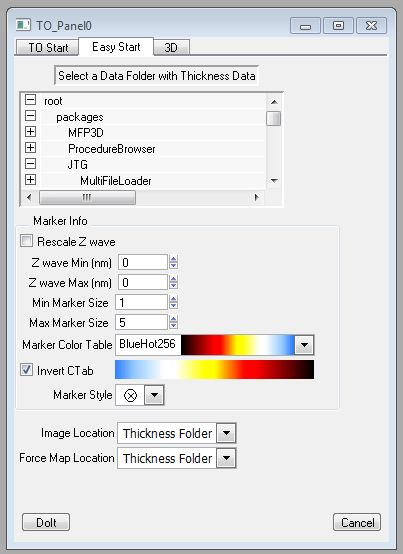403x554 pixels.
Task: Collapse the packages folder node
Action: coord(30,116)
